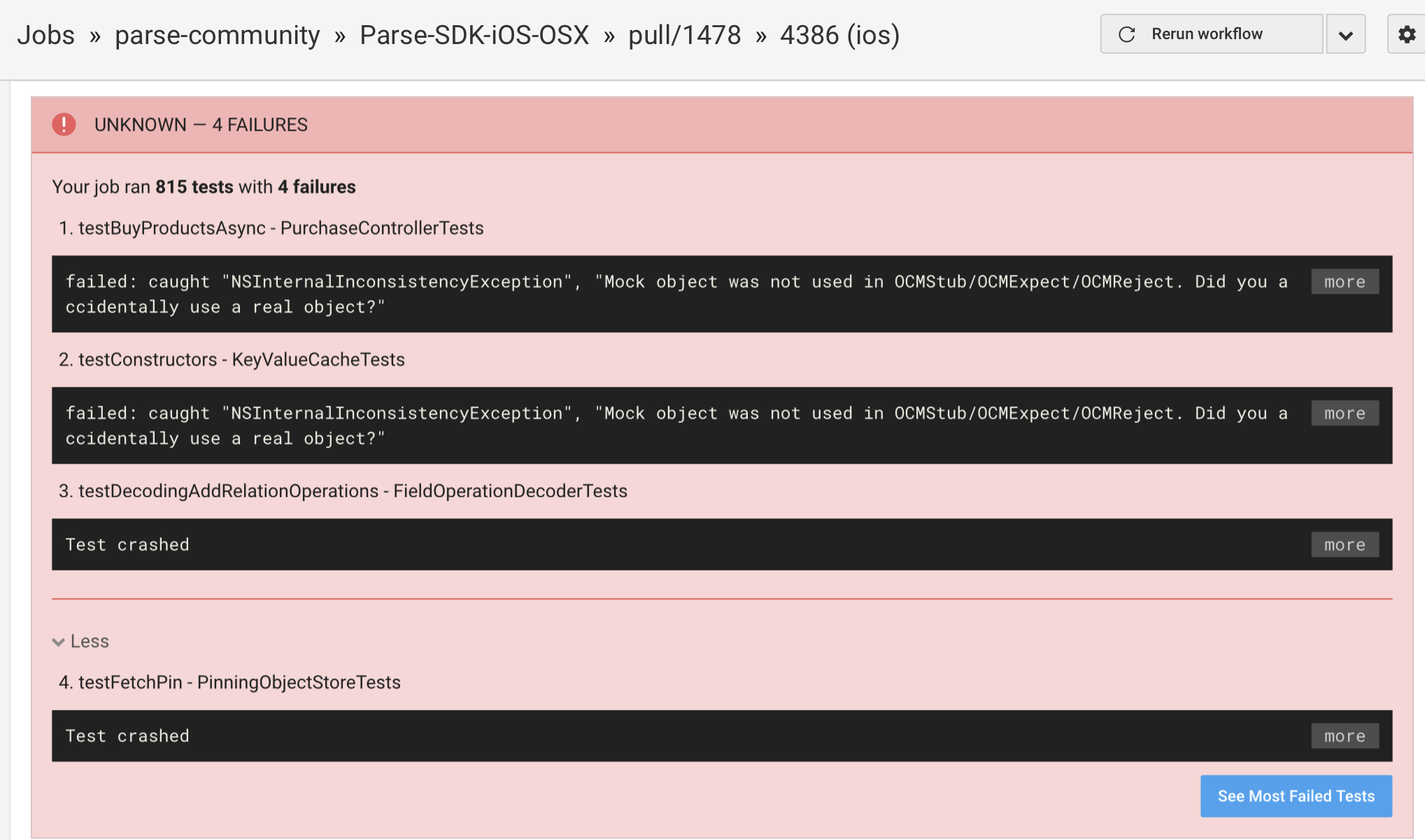Click the rerun circular arrow icon
1425x840 pixels.
click(1126, 34)
